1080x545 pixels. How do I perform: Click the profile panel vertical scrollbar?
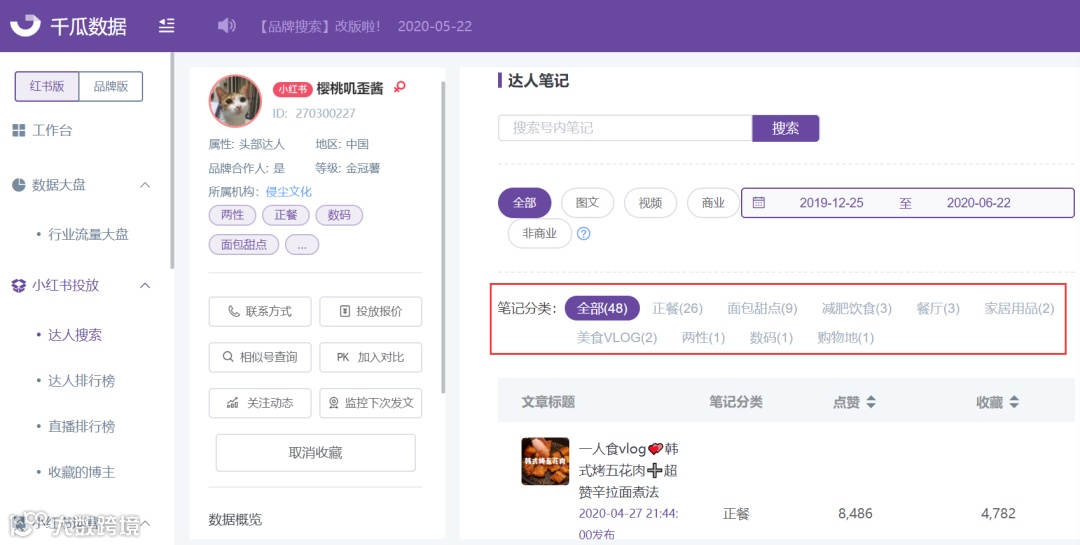[443, 238]
